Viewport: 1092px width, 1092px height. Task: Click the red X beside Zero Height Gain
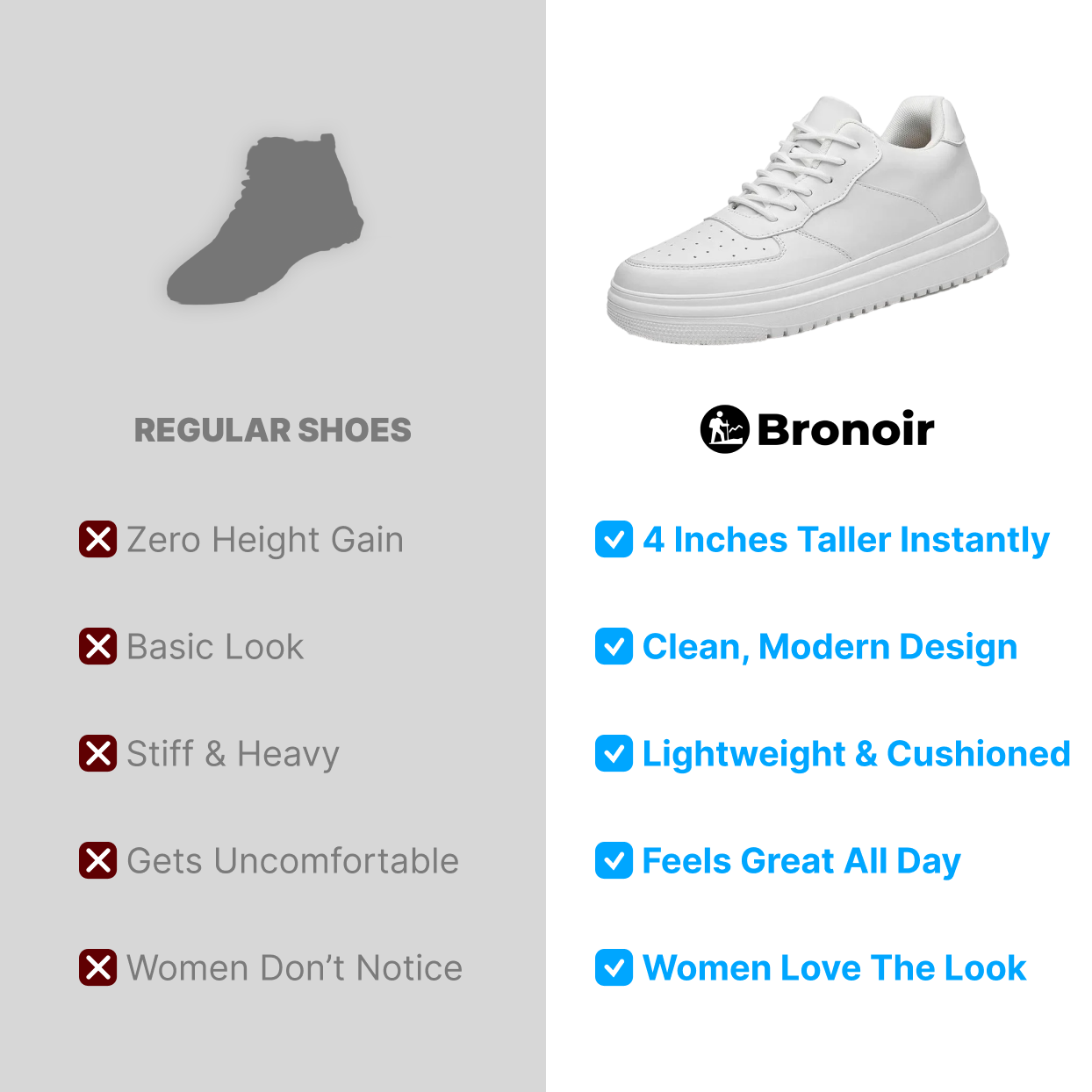coord(97,539)
